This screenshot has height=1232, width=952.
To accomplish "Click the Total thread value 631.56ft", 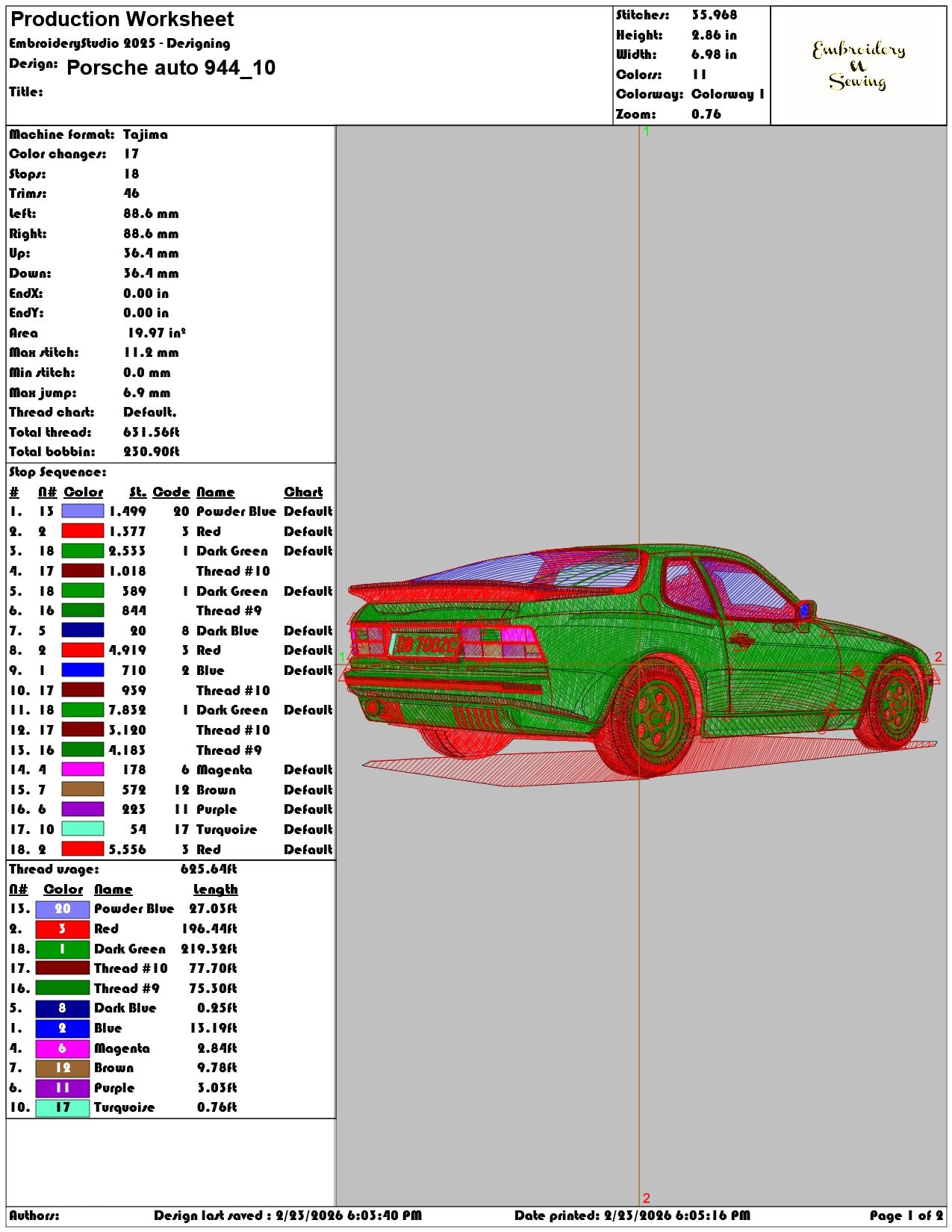I will tap(152, 432).
